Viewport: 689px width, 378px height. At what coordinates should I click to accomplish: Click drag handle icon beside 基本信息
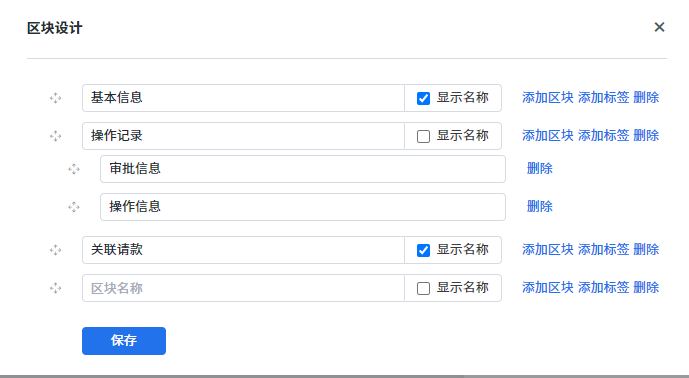coord(55,98)
